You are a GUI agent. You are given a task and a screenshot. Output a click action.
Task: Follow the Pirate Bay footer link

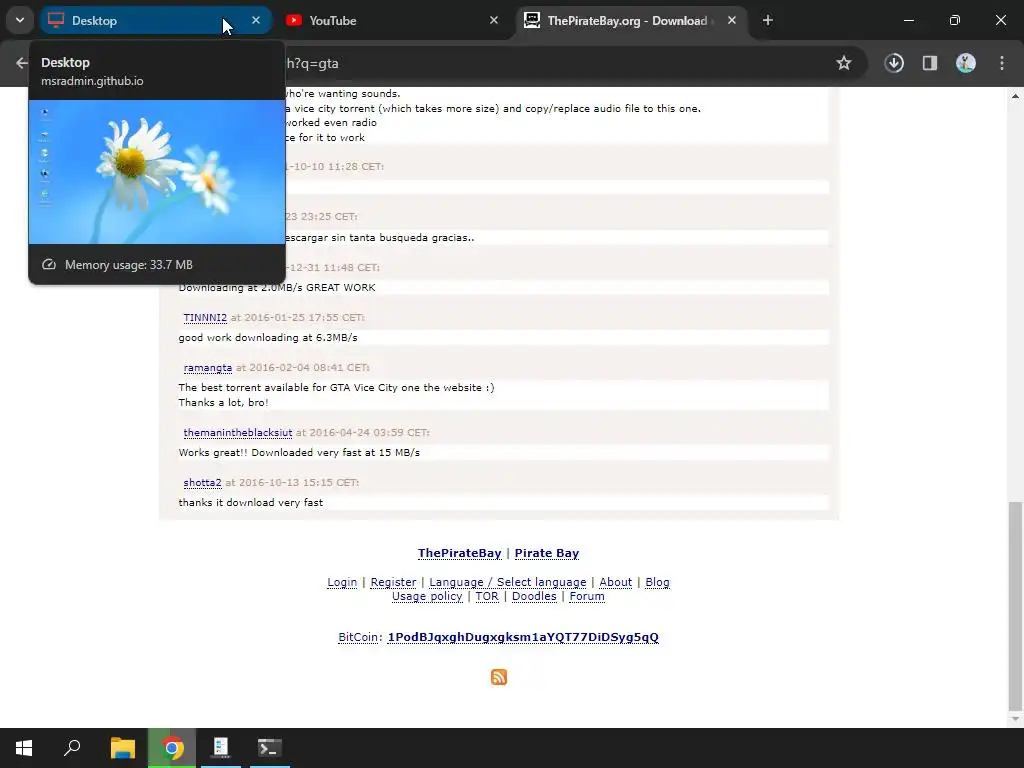(547, 553)
